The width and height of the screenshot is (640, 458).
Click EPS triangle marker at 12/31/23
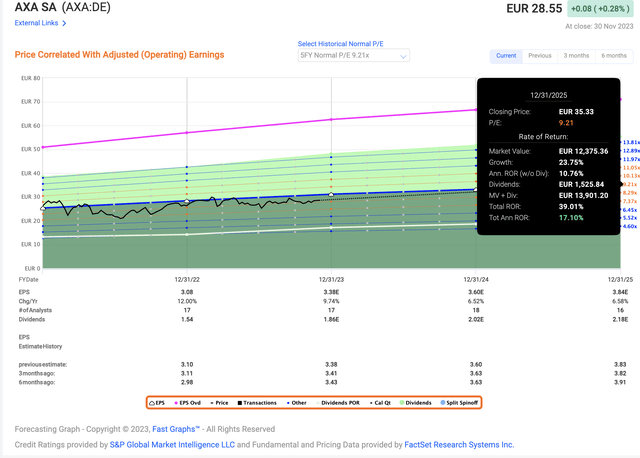pos(331,194)
